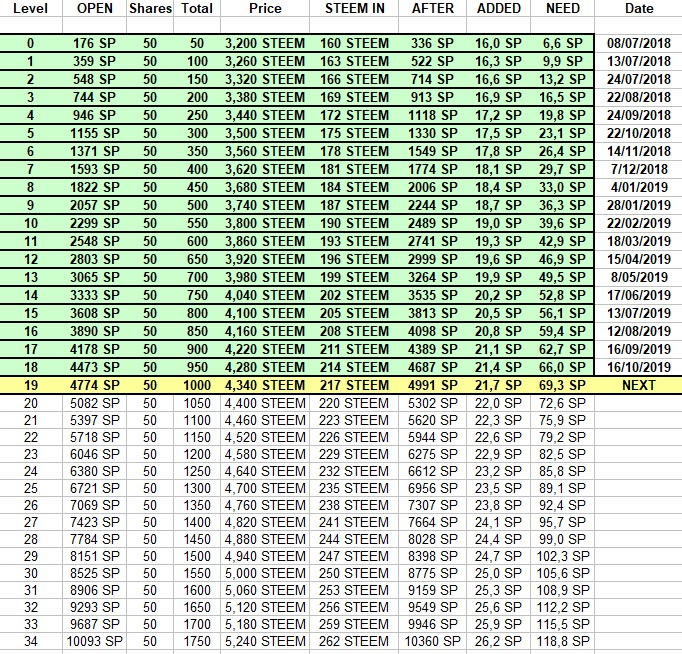The width and height of the screenshot is (682, 654).
Task: Select the Price column header
Action: coord(265,8)
